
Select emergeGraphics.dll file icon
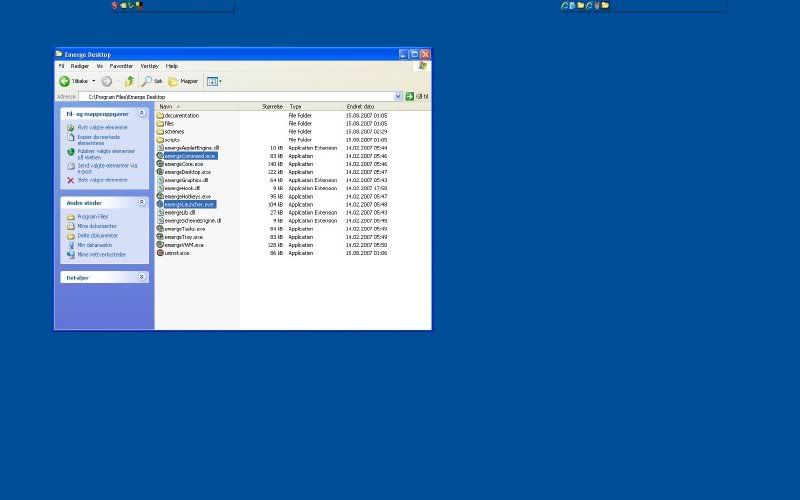[x=160, y=180]
